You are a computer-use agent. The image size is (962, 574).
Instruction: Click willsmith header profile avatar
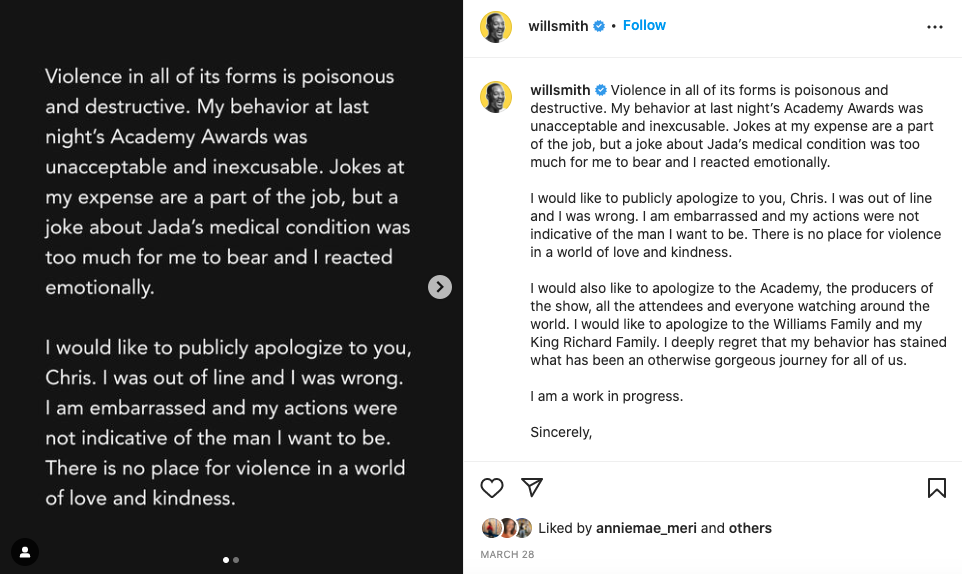coord(496,27)
